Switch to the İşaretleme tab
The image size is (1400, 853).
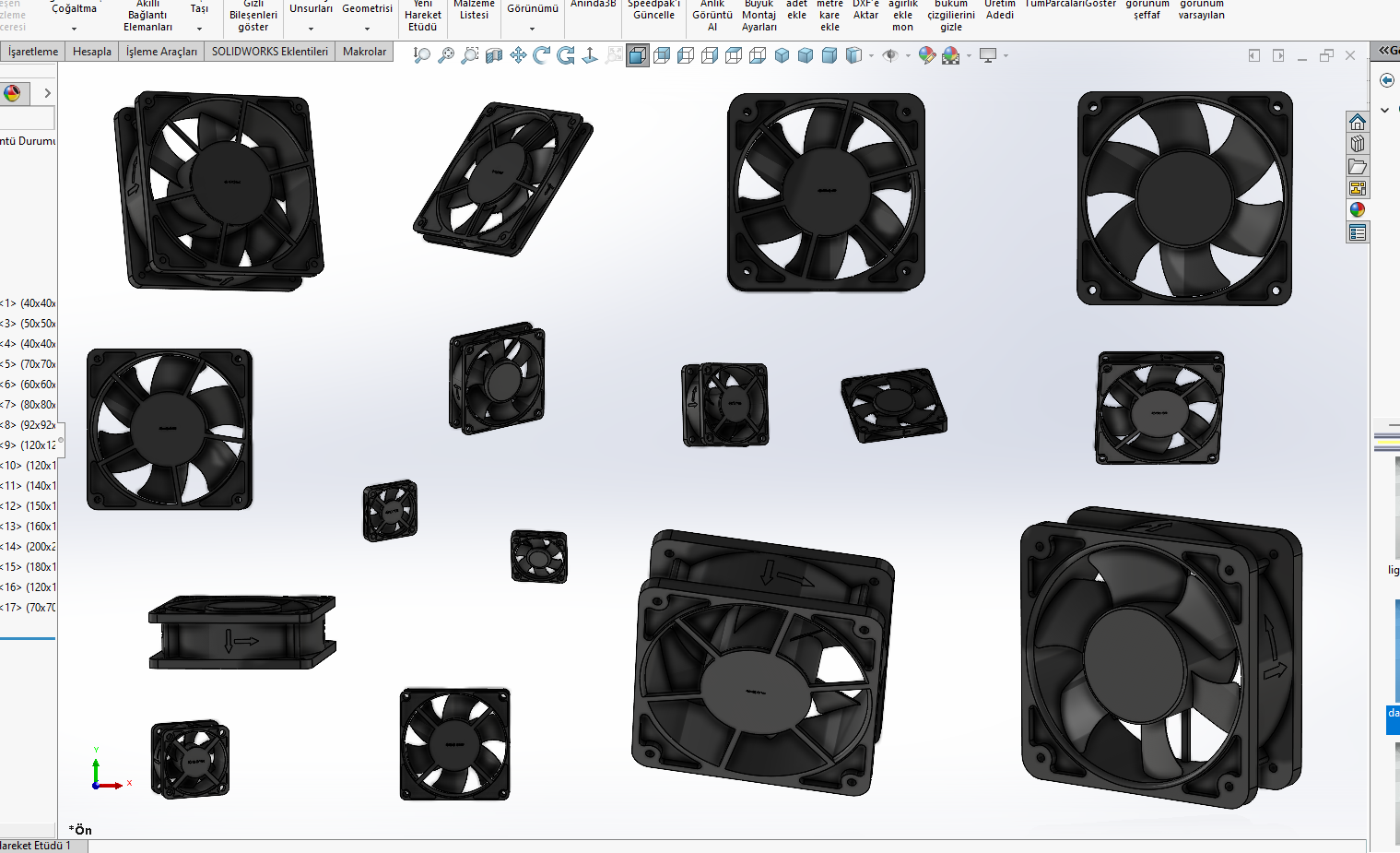33,52
